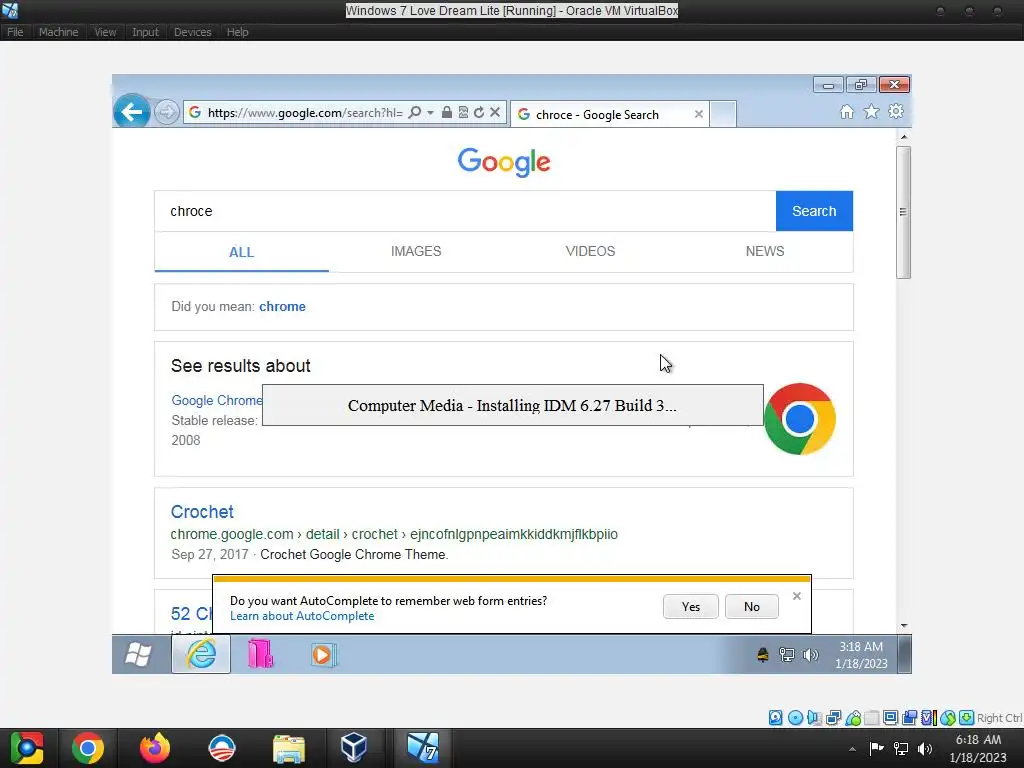Viewport: 1024px width, 768px height.
Task: Click No on the AutoComplete prompt
Action: (752, 607)
